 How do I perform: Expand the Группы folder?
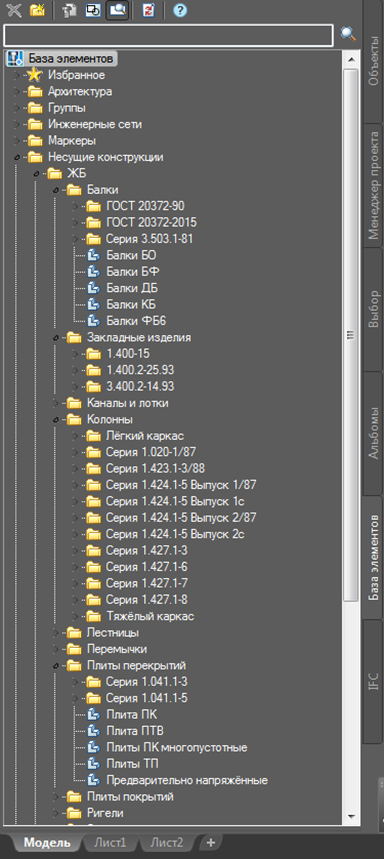coord(17,107)
